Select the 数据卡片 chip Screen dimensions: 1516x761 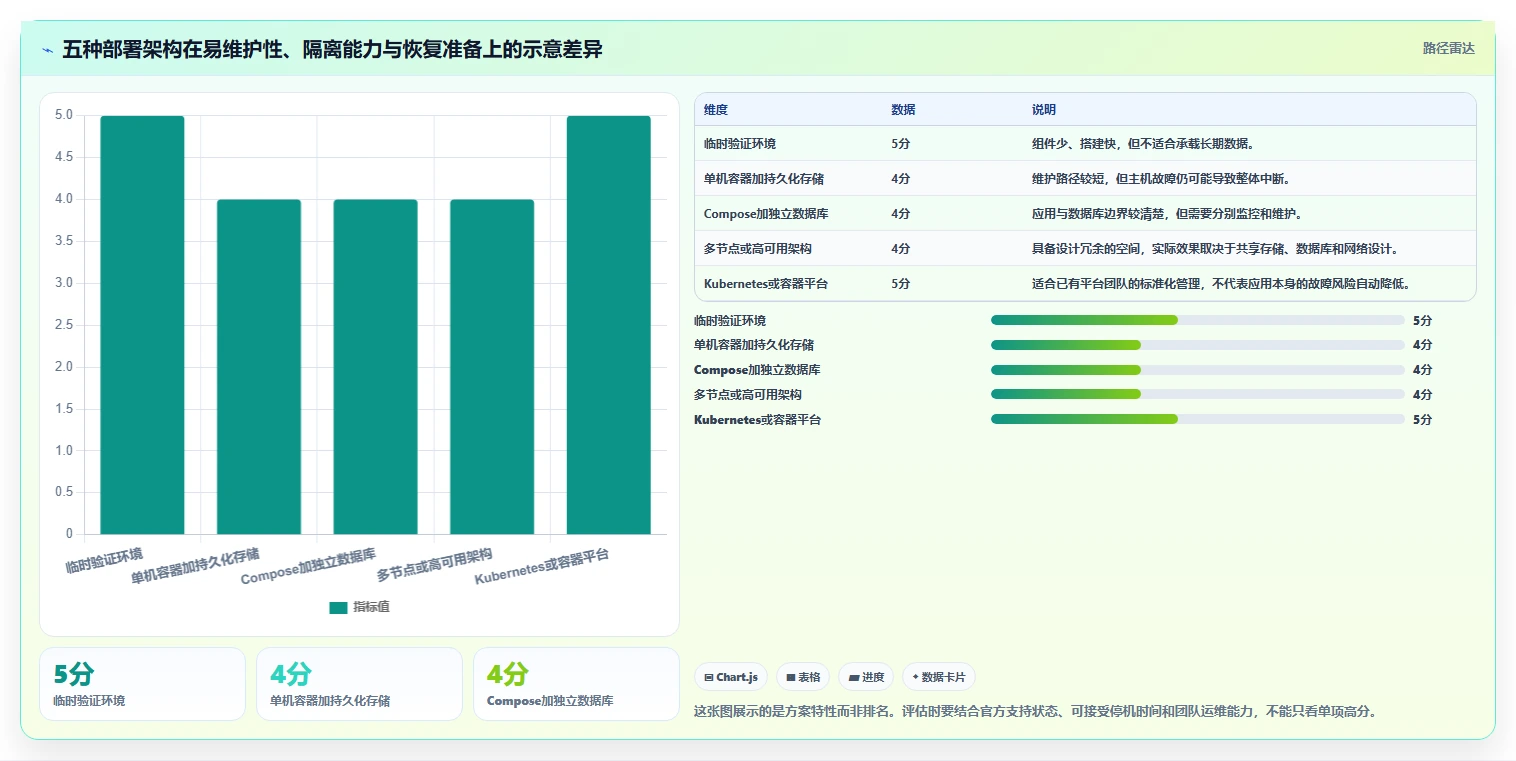coord(938,677)
